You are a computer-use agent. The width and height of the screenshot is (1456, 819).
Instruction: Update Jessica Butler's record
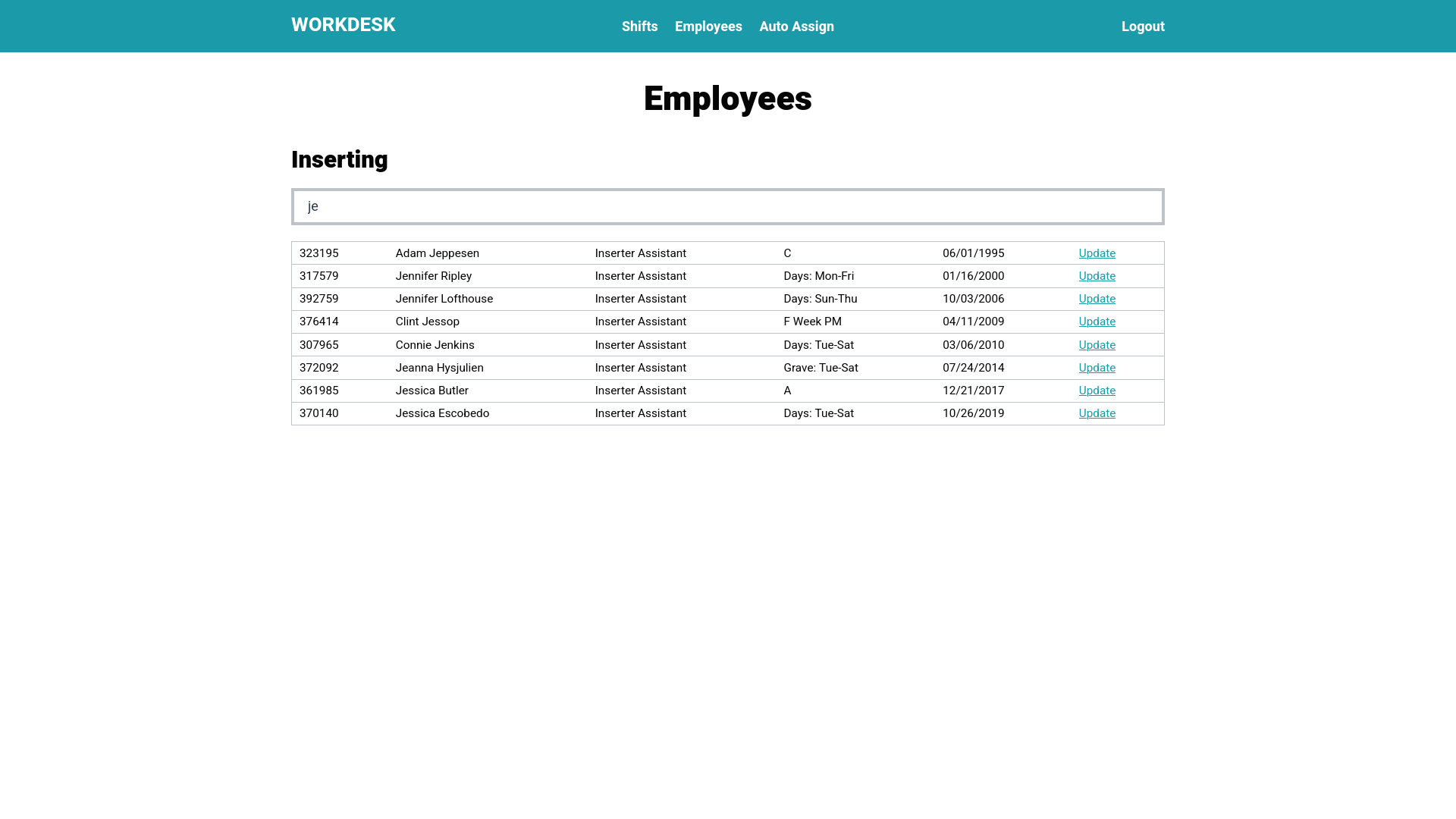[x=1097, y=391]
